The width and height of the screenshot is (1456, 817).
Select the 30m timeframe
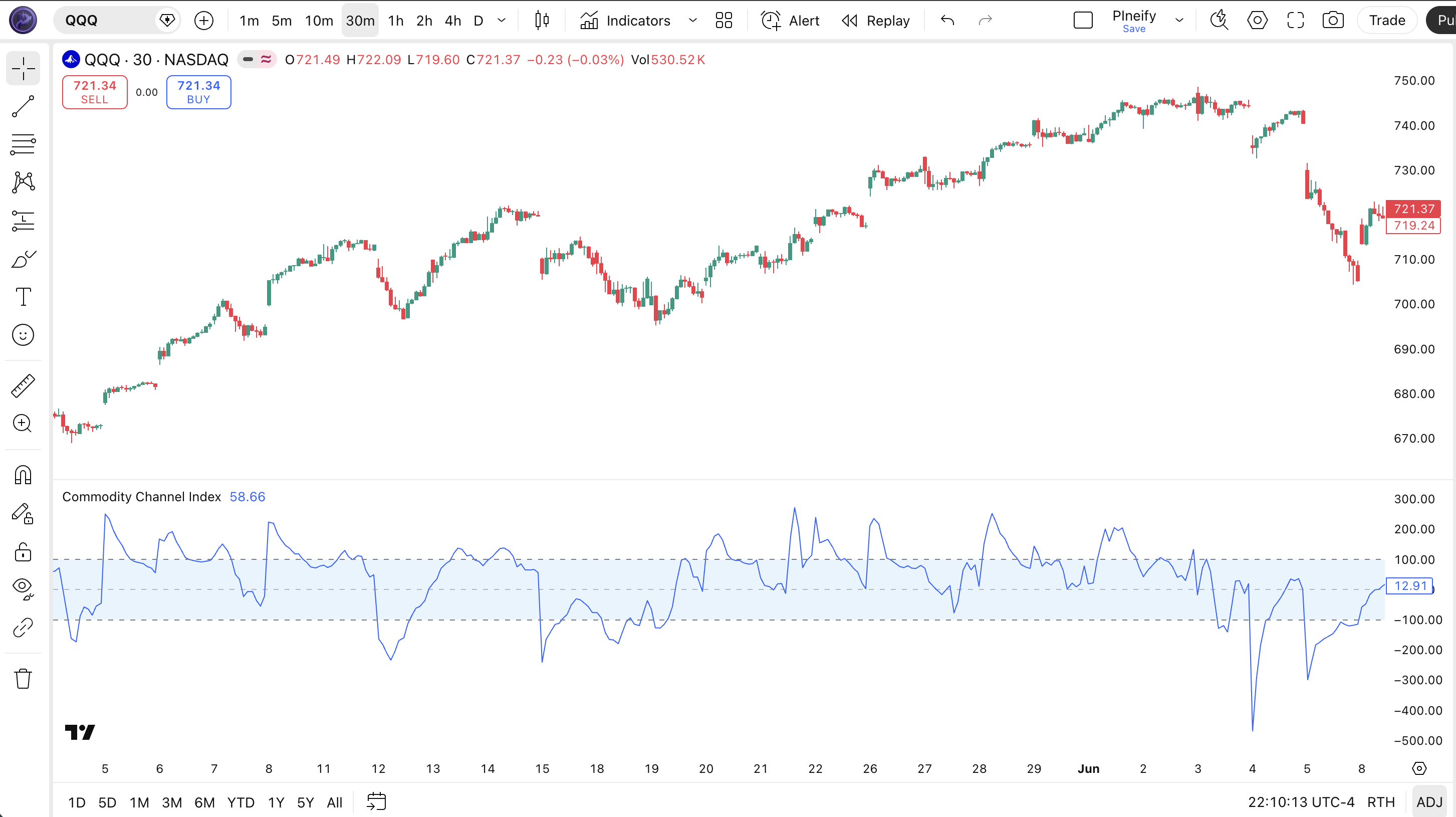click(360, 21)
